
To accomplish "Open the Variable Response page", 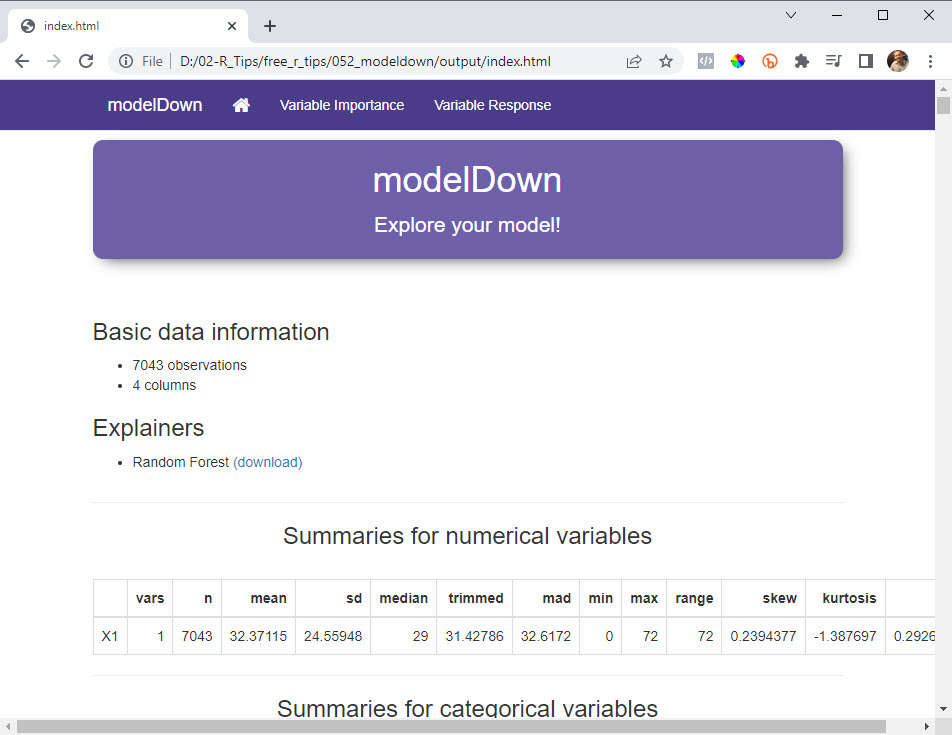I will tap(492, 105).
